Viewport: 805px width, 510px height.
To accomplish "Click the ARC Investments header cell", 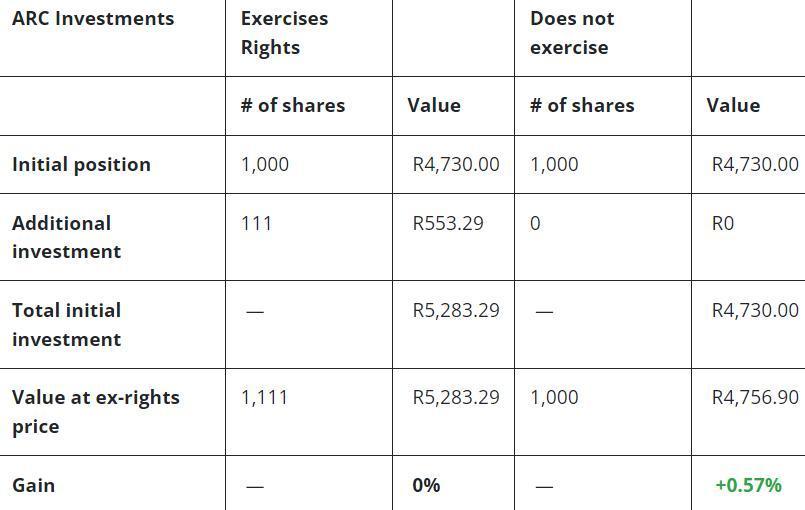I will pos(93,19).
